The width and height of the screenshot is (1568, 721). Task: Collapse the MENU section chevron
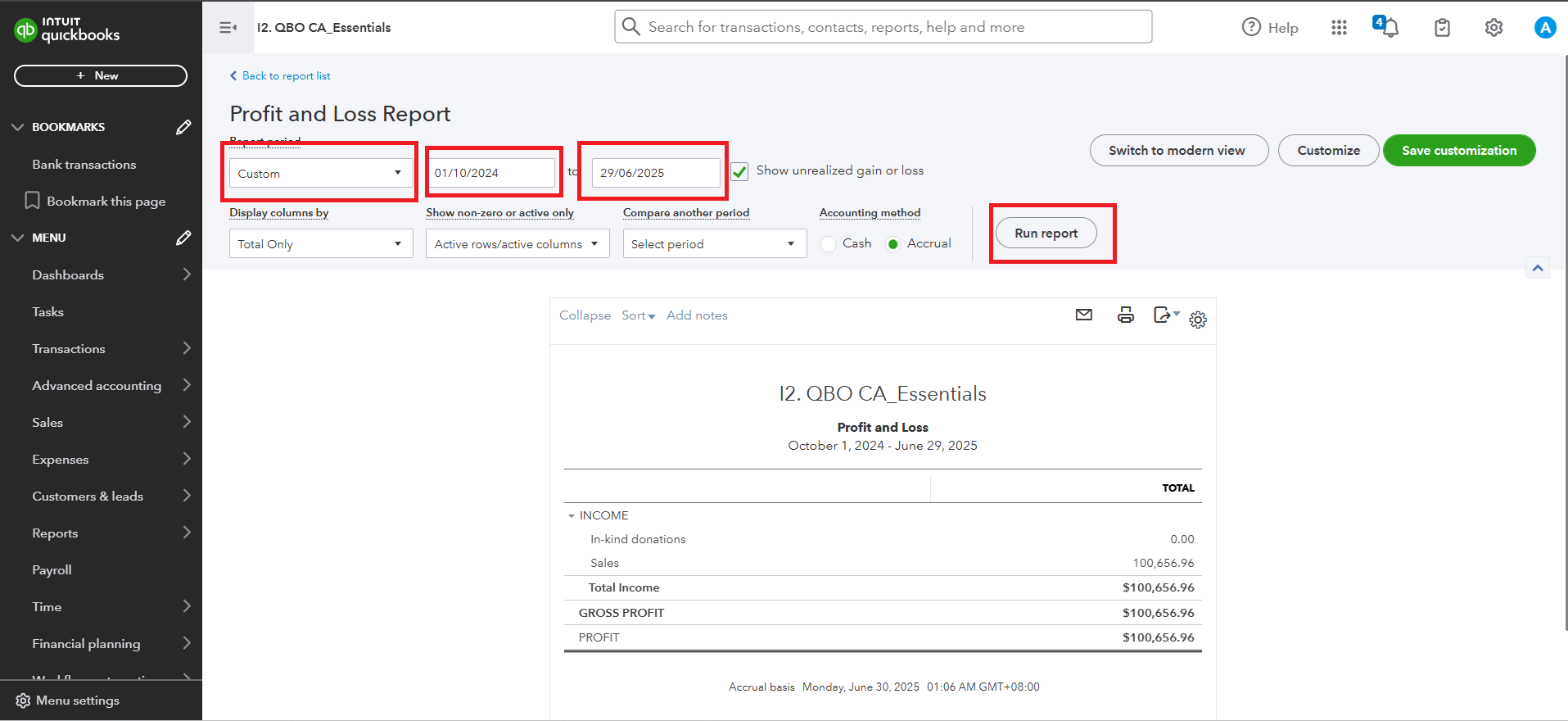point(17,238)
